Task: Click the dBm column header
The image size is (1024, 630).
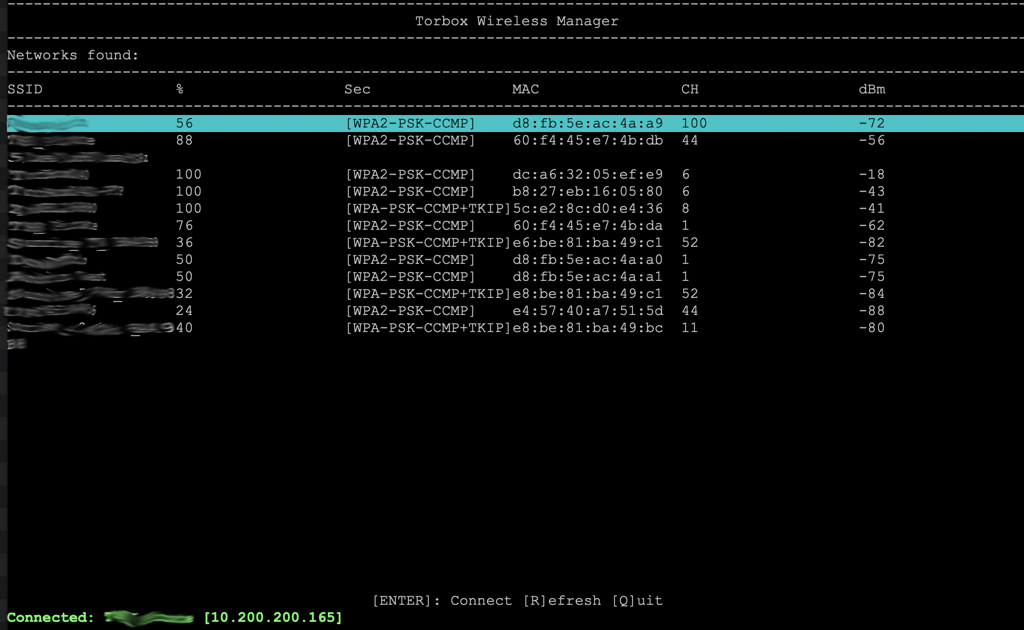Action: [872, 89]
